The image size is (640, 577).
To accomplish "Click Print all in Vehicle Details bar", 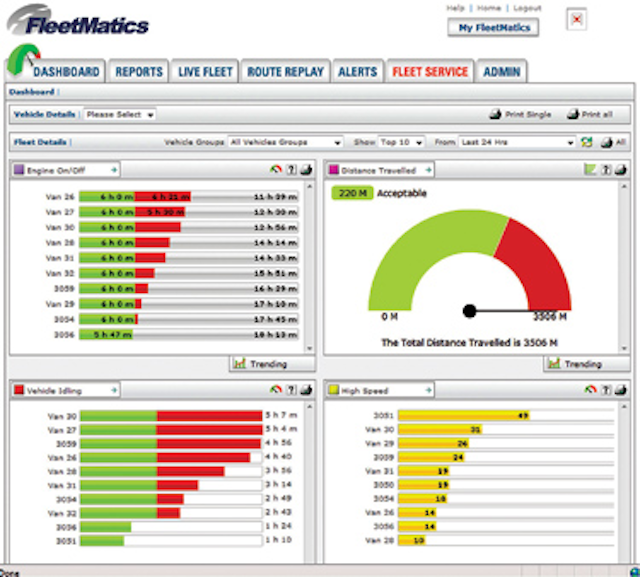I will click(590, 114).
